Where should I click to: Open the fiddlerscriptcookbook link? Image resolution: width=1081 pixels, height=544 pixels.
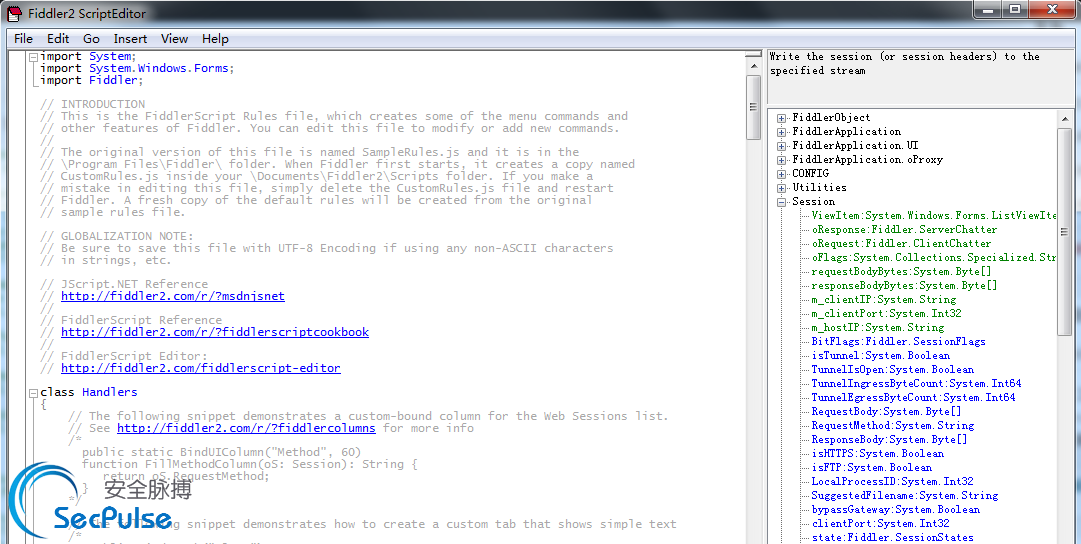point(214,332)
